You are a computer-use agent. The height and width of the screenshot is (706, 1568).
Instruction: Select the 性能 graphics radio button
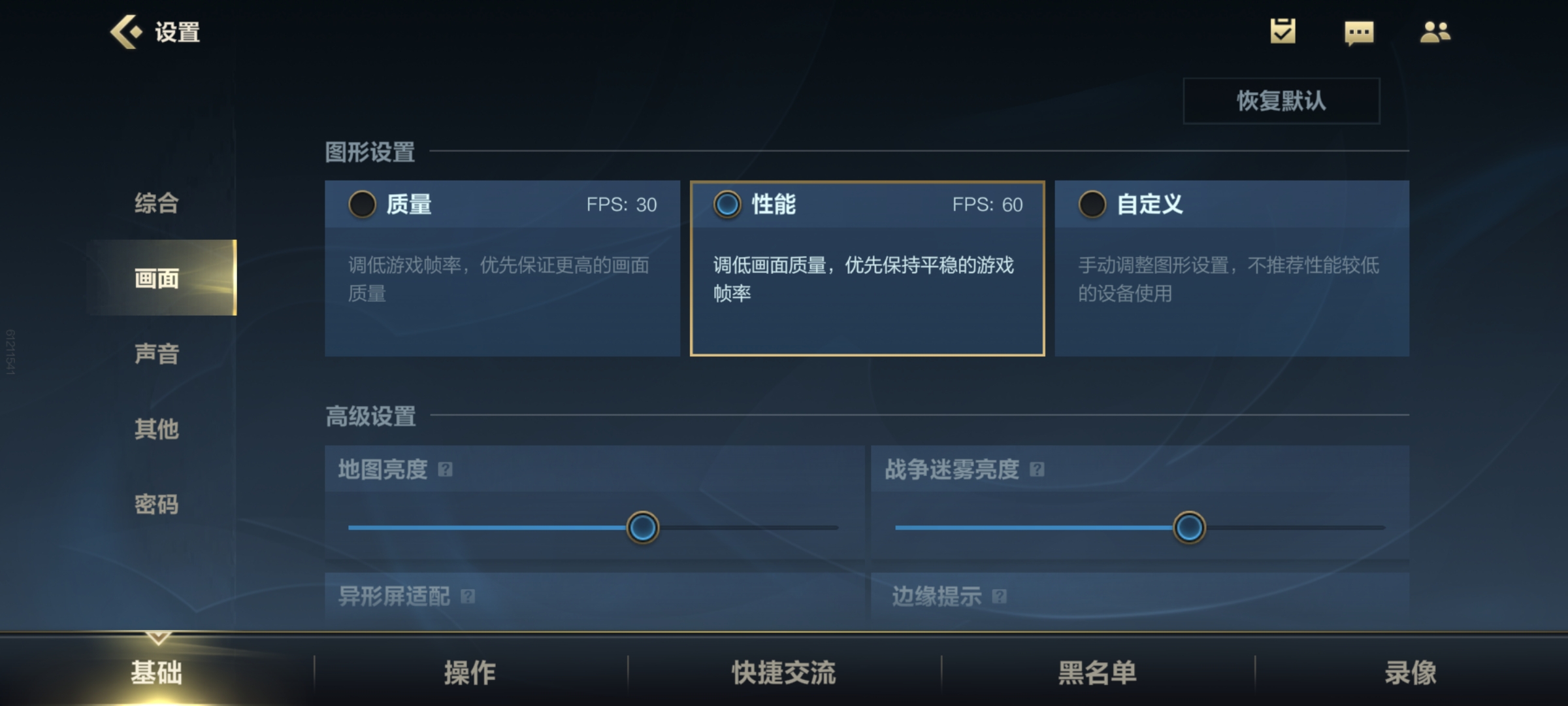pos(727,205)
